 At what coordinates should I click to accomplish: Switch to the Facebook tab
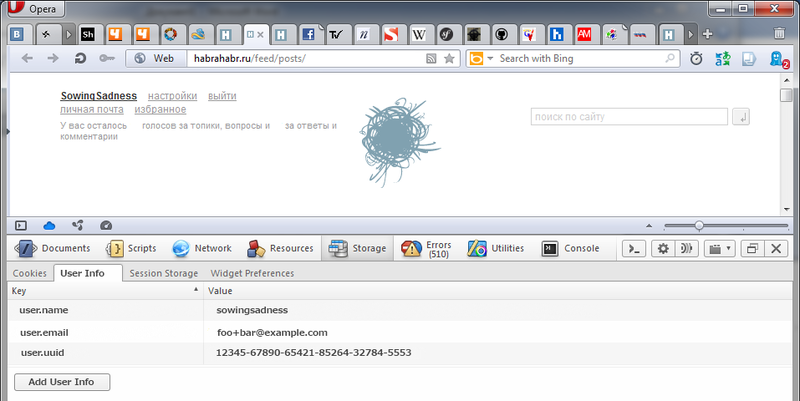(309, 34)
